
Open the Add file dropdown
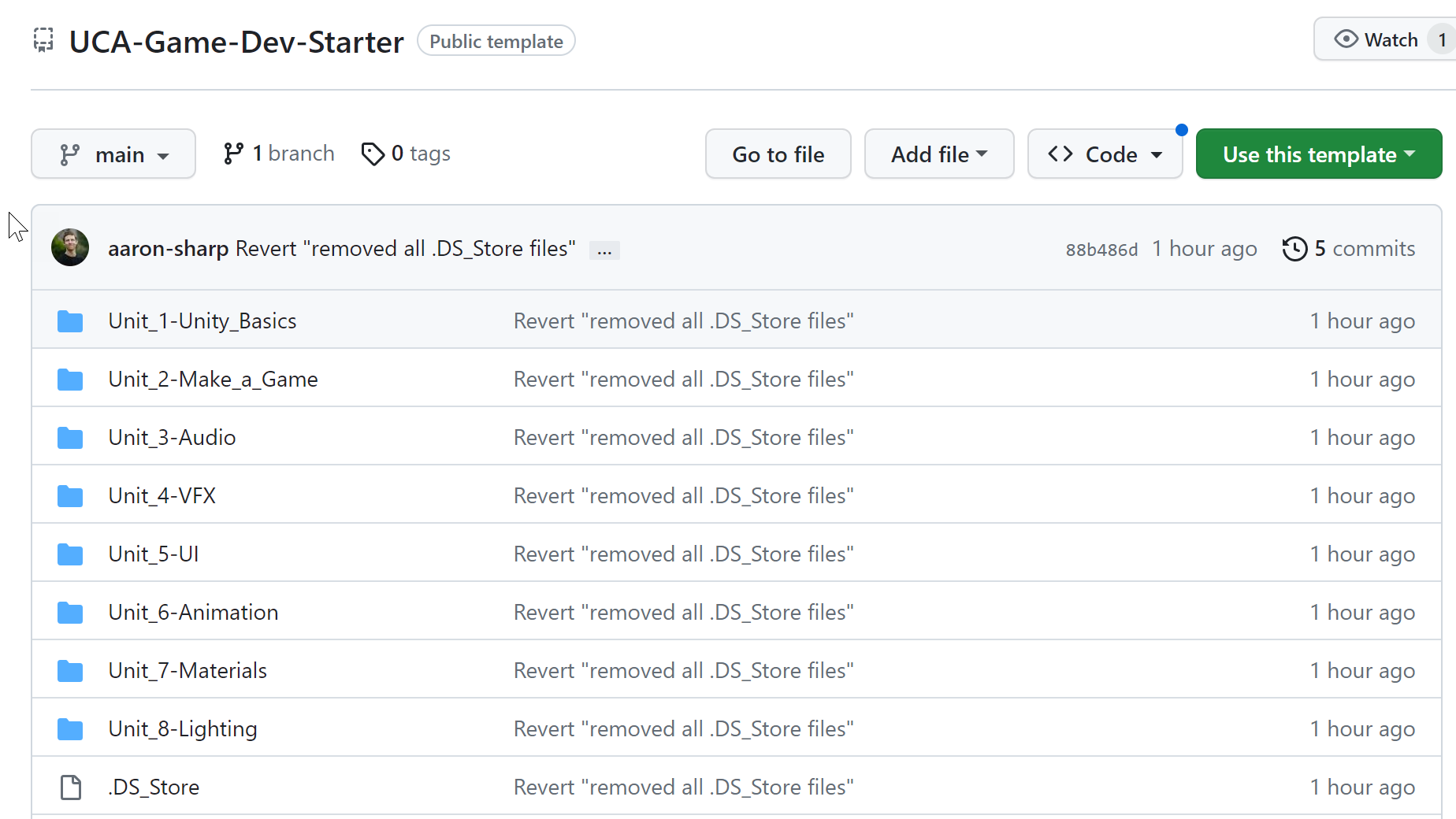[x=938, y=154]
